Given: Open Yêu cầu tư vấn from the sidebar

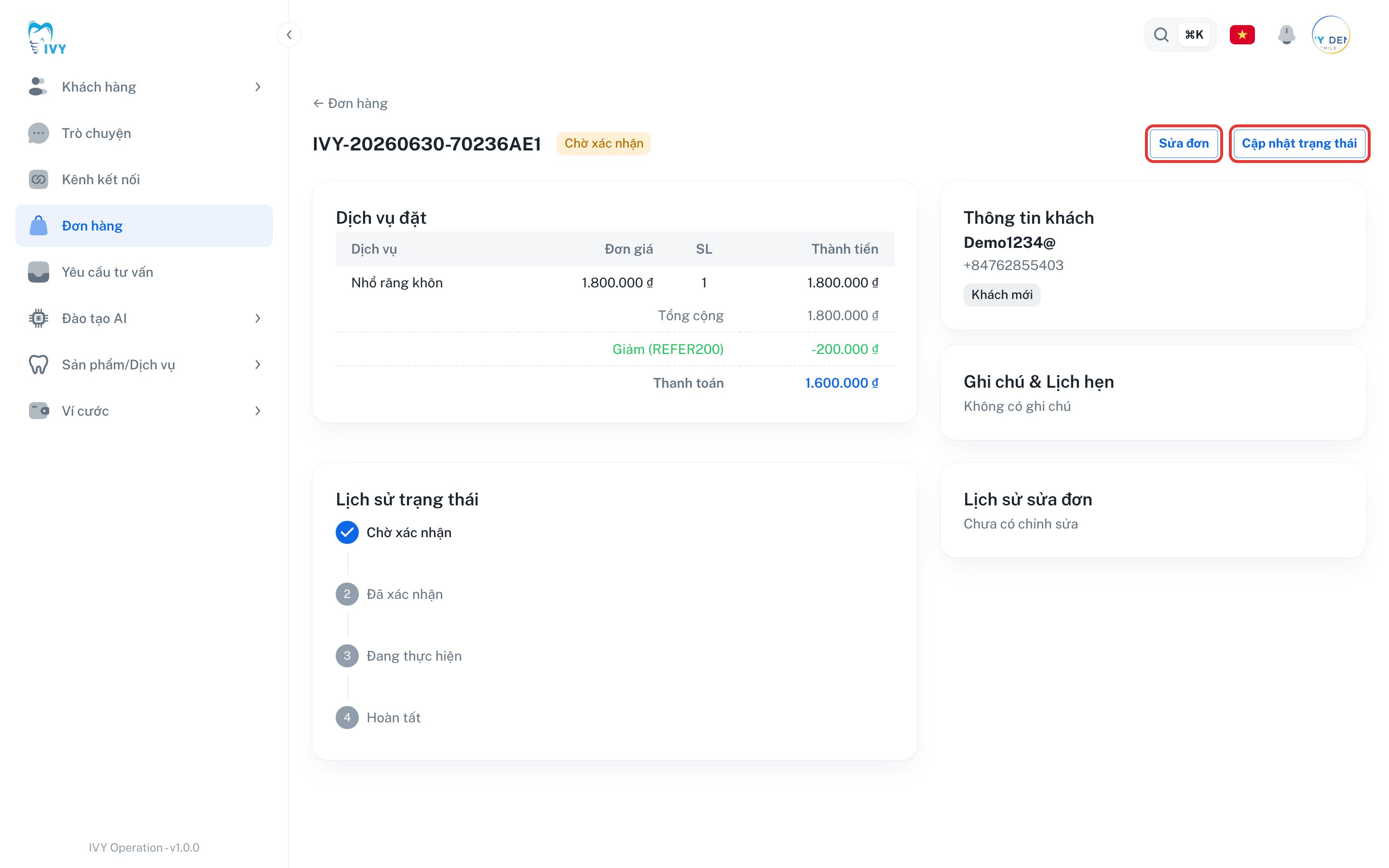Looking at the screenshot, I should (x=144, y=272).
